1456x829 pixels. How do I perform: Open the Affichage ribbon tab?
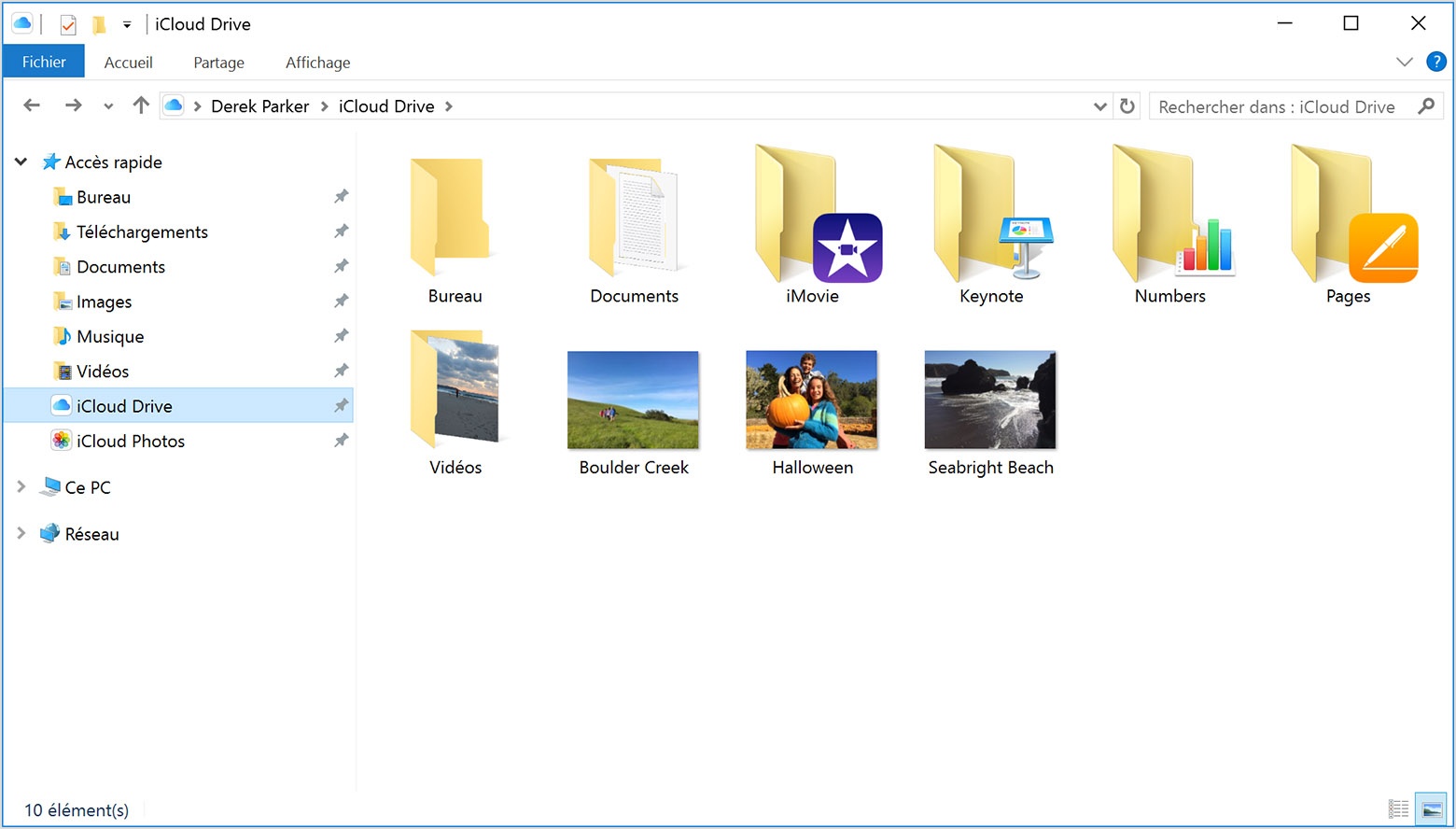317,63
